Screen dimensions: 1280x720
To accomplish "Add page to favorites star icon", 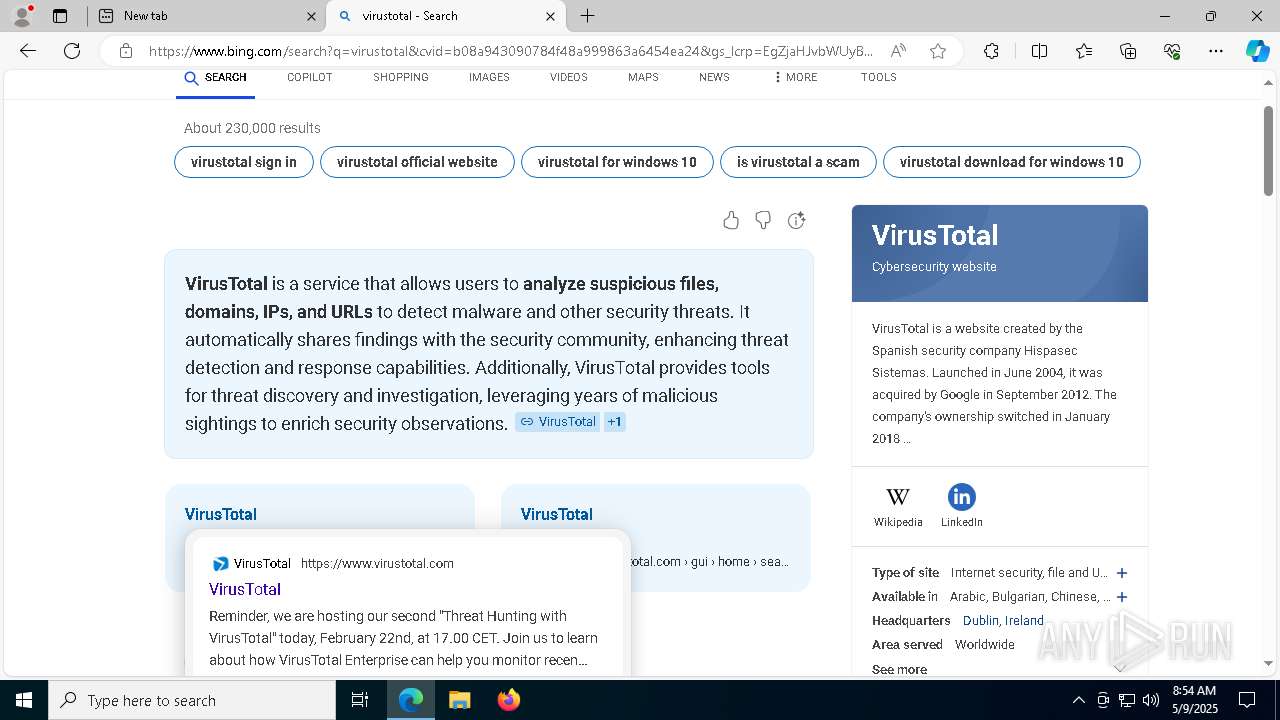I will pos(938,51).
